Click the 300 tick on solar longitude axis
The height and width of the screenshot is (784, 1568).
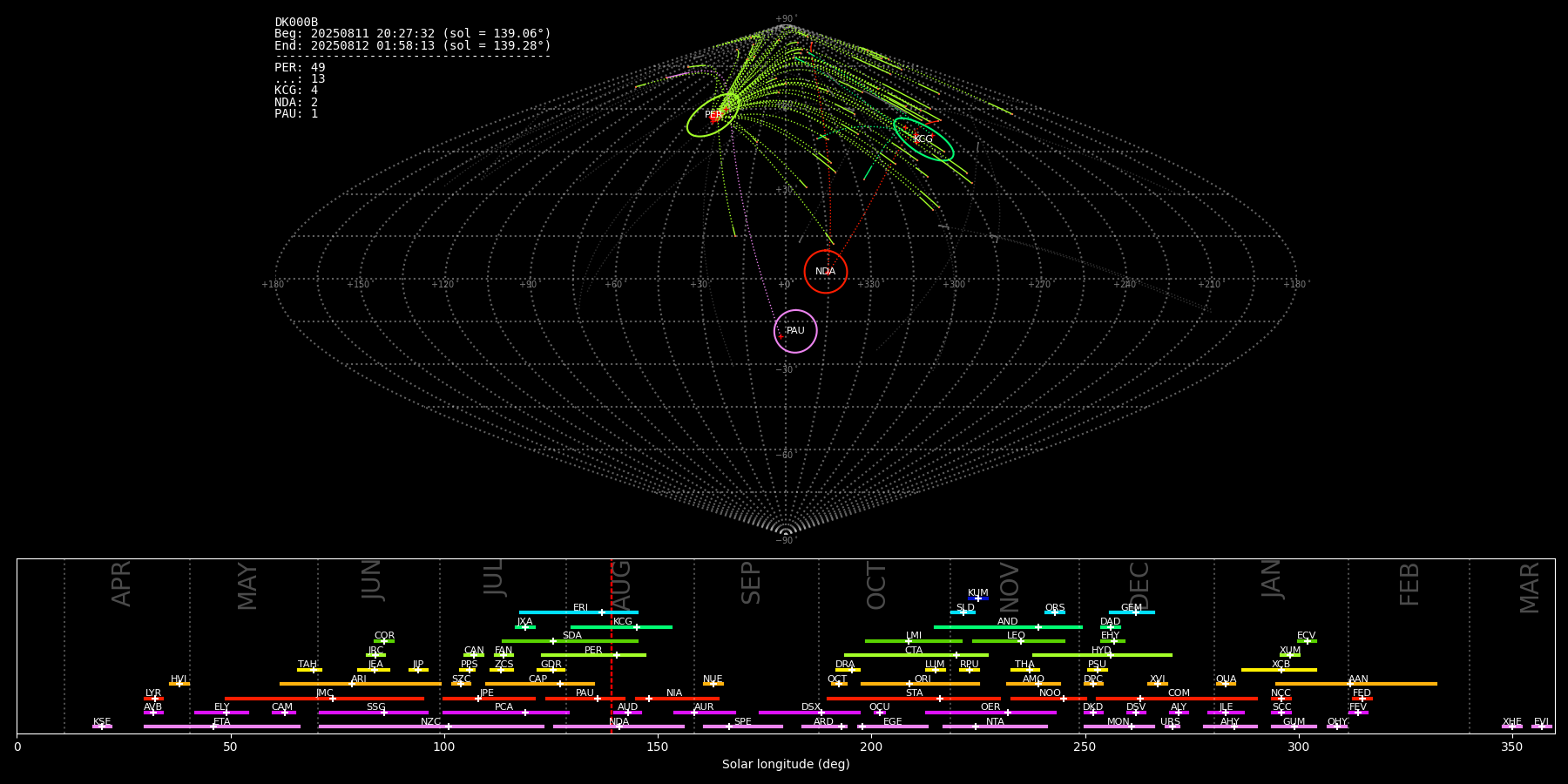pos(1298,747)
